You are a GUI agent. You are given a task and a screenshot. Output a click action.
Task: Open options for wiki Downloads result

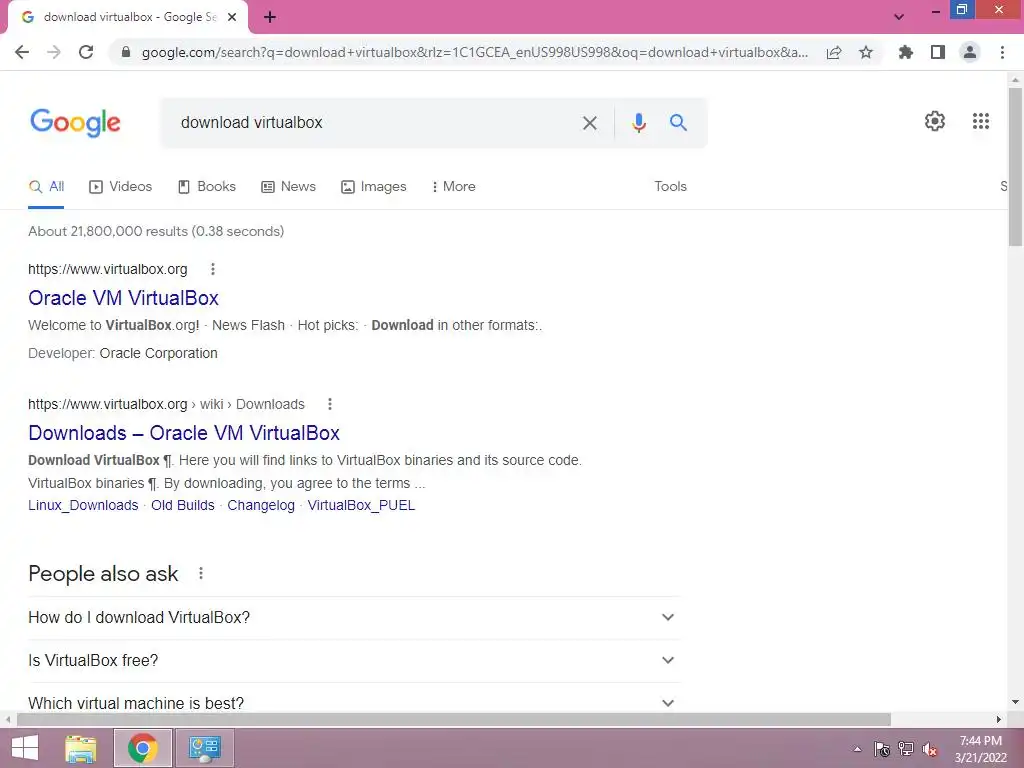[x=330, y=404]
